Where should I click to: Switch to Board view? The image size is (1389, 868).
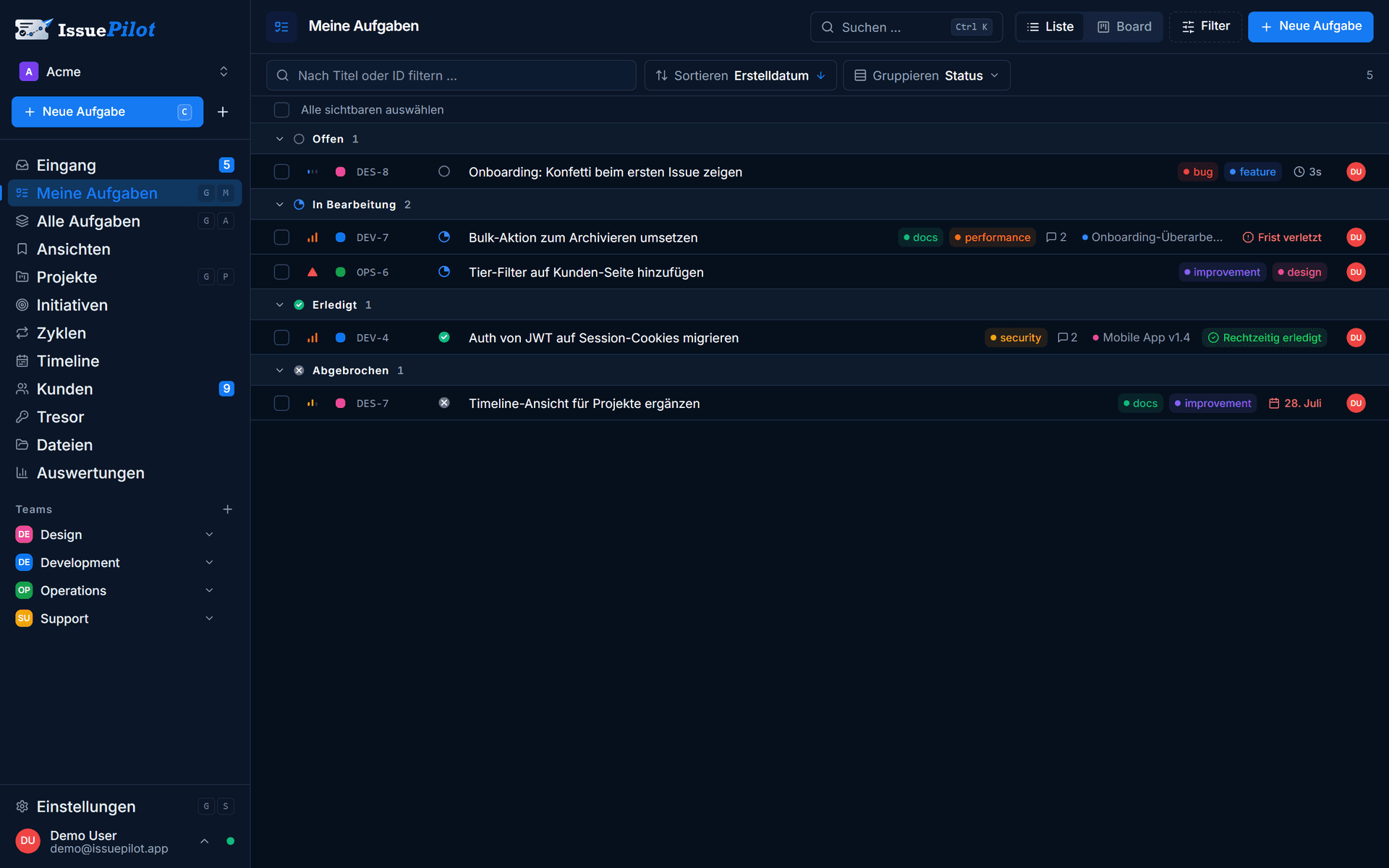1123,27
